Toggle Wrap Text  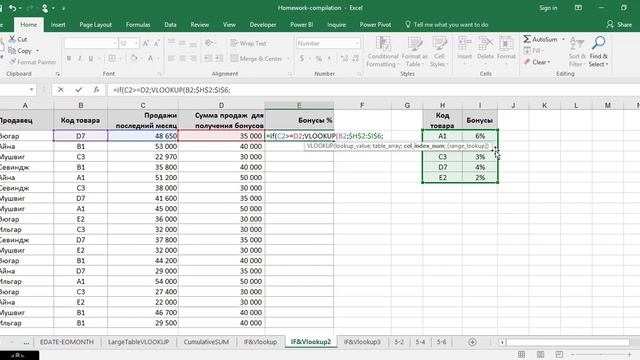[x=248, y=43]
